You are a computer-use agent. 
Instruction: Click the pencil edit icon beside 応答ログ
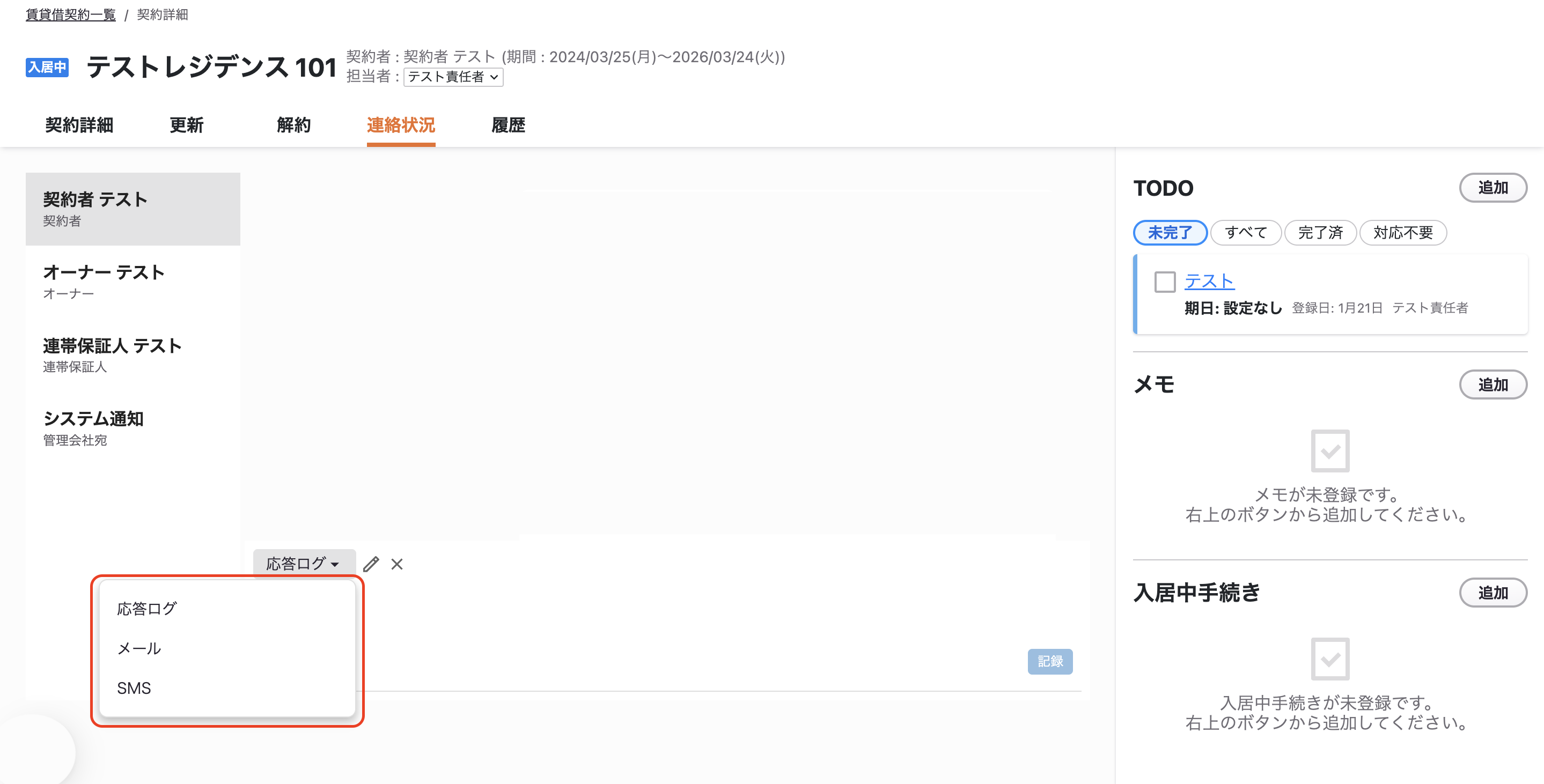point(371,564)
